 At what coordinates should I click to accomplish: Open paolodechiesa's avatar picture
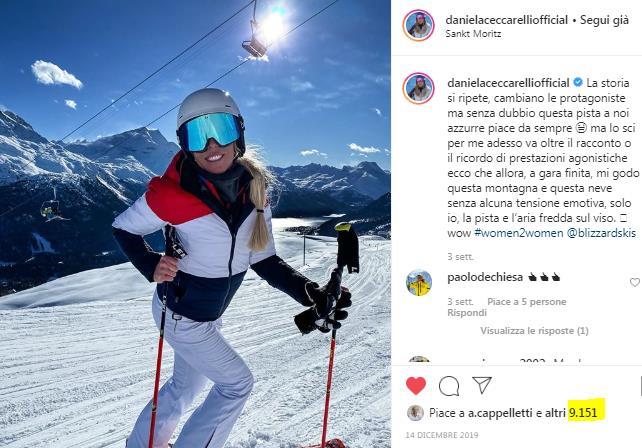click(x=418, y=283)
